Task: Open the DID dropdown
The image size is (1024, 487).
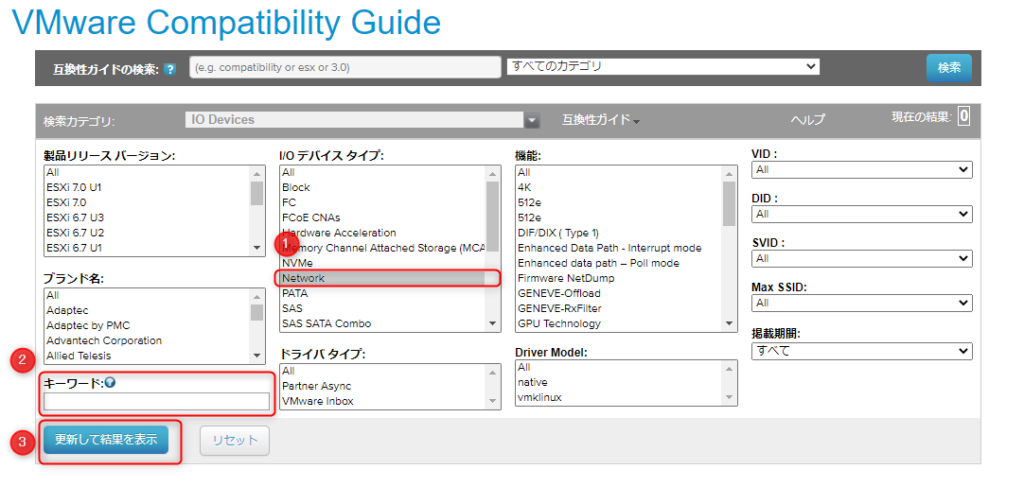Action: pyautogui.click(x=862, y=214)
